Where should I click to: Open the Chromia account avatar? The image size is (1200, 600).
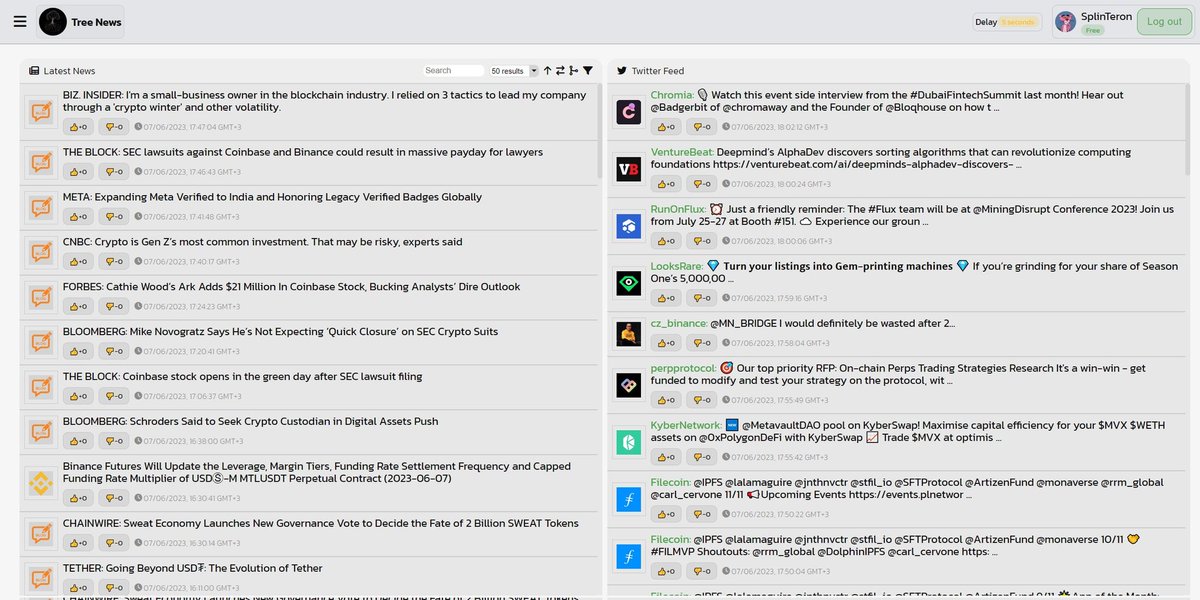629,112
